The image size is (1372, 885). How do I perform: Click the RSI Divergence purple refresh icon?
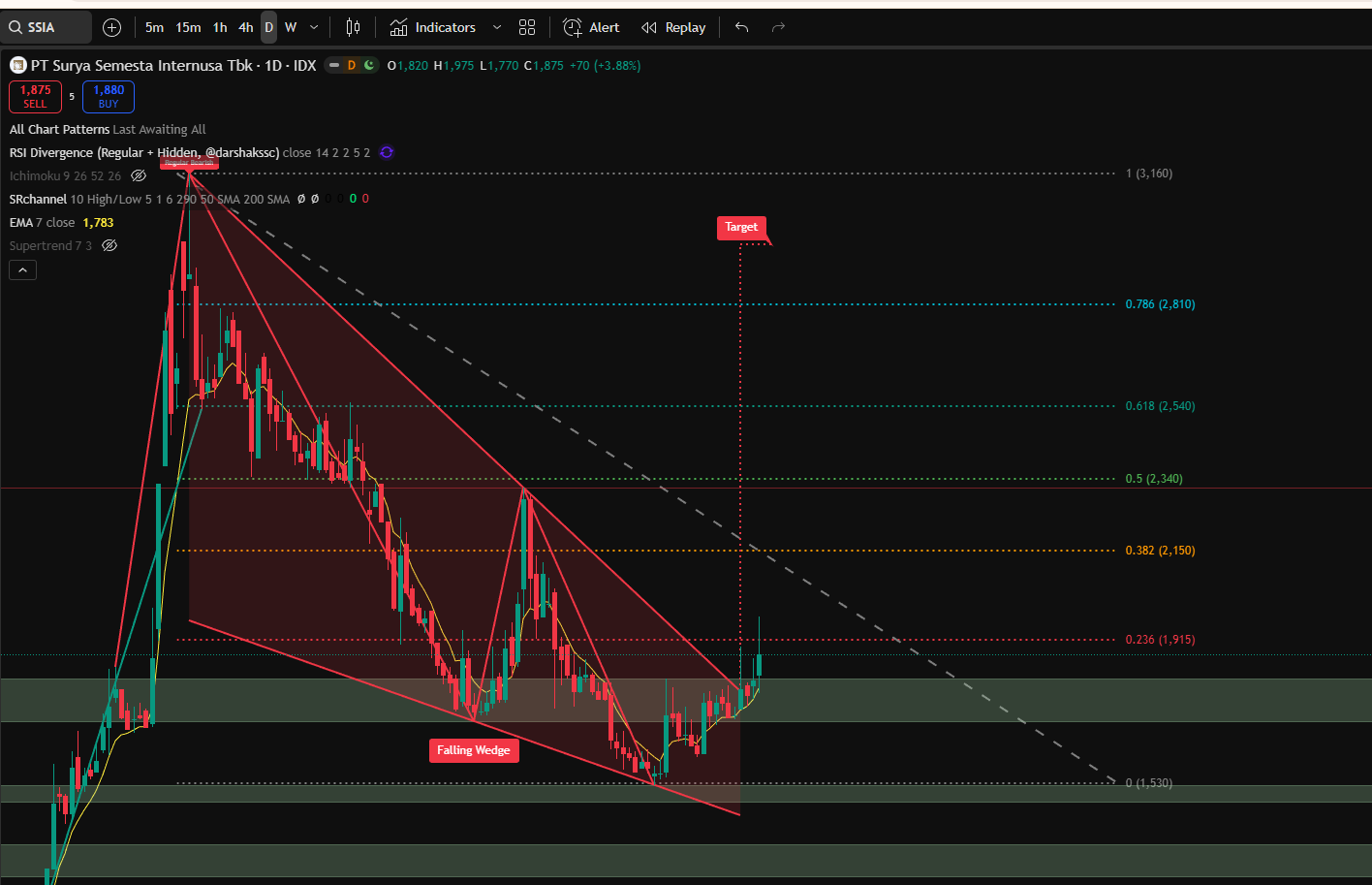tap(387, 152)
